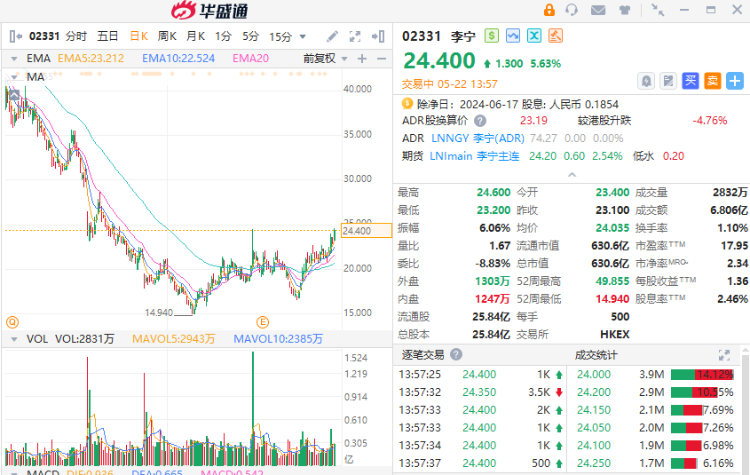Viewport: 750px width, 475px height.
Task: Click the orange auction gavel badge
Action: 555,35
